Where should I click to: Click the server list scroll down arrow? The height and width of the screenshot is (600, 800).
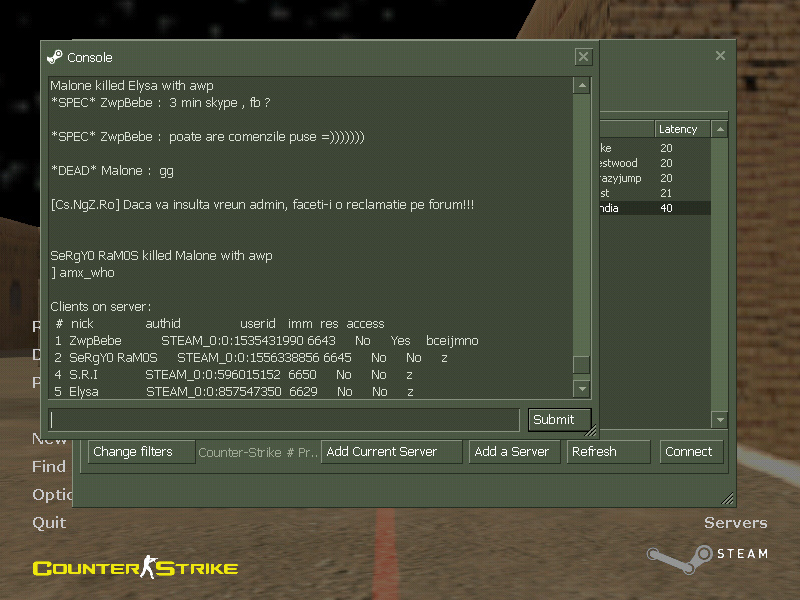pos(718,419)
